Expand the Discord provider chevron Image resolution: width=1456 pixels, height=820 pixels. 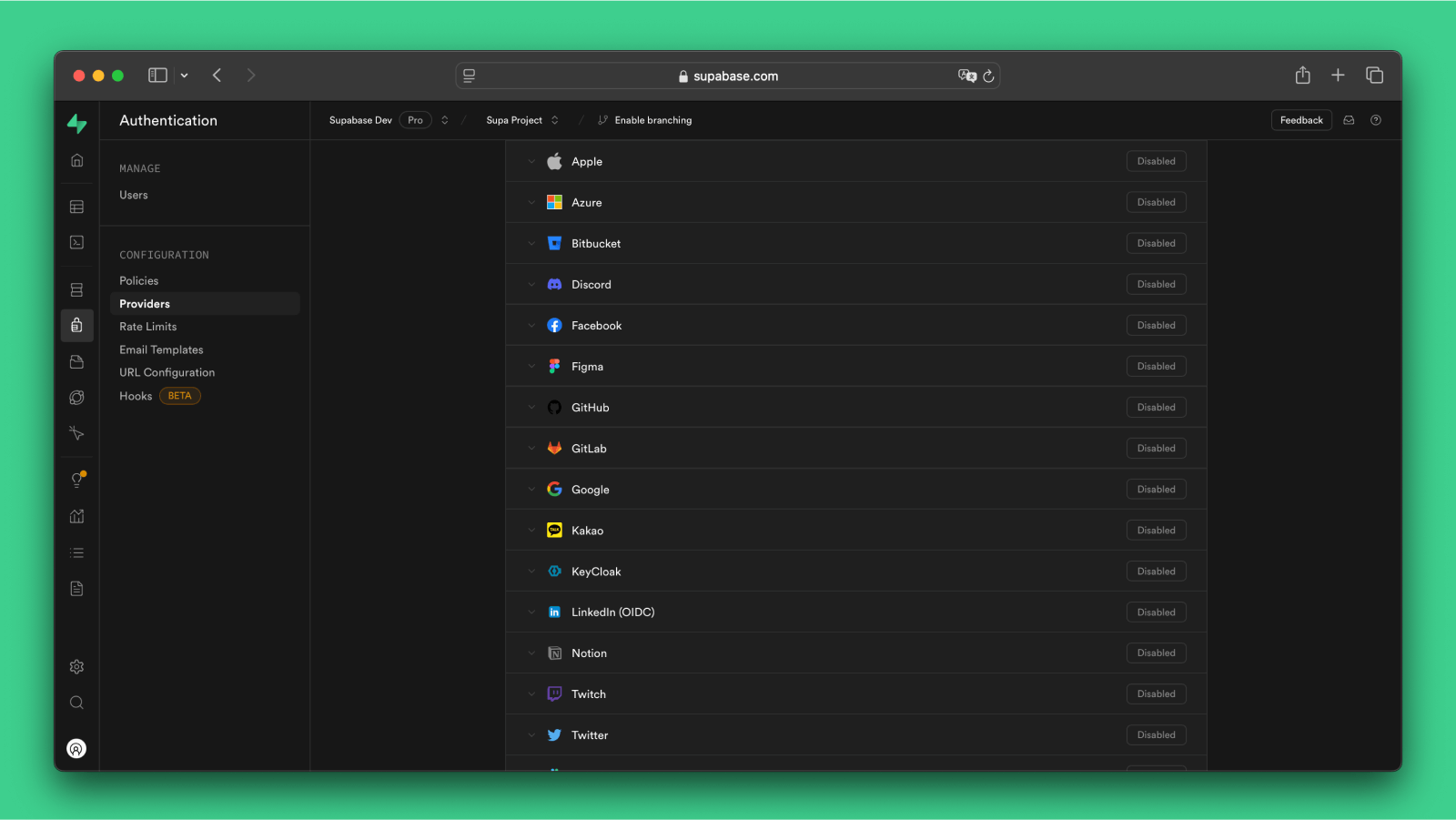(531, 284)
